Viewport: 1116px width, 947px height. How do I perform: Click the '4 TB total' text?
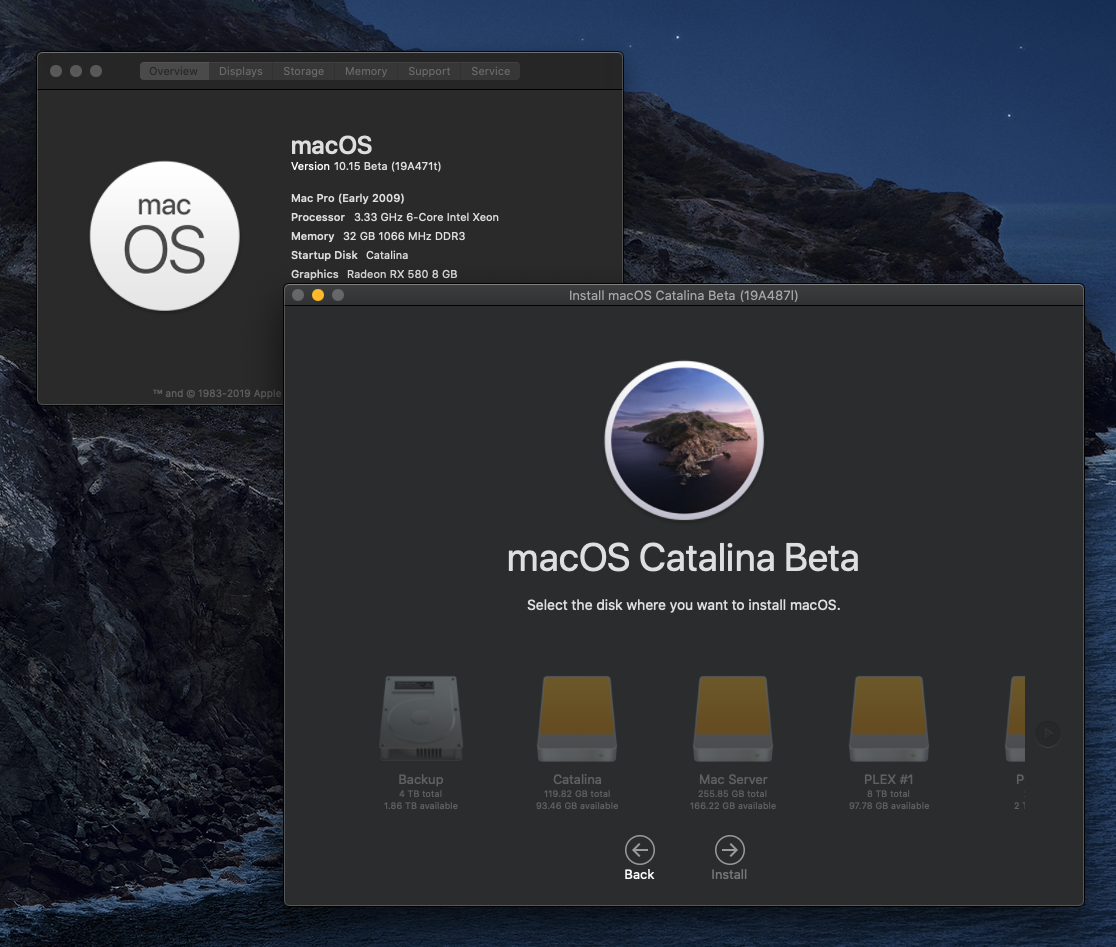pyautogui.click(x=421, y=794)
